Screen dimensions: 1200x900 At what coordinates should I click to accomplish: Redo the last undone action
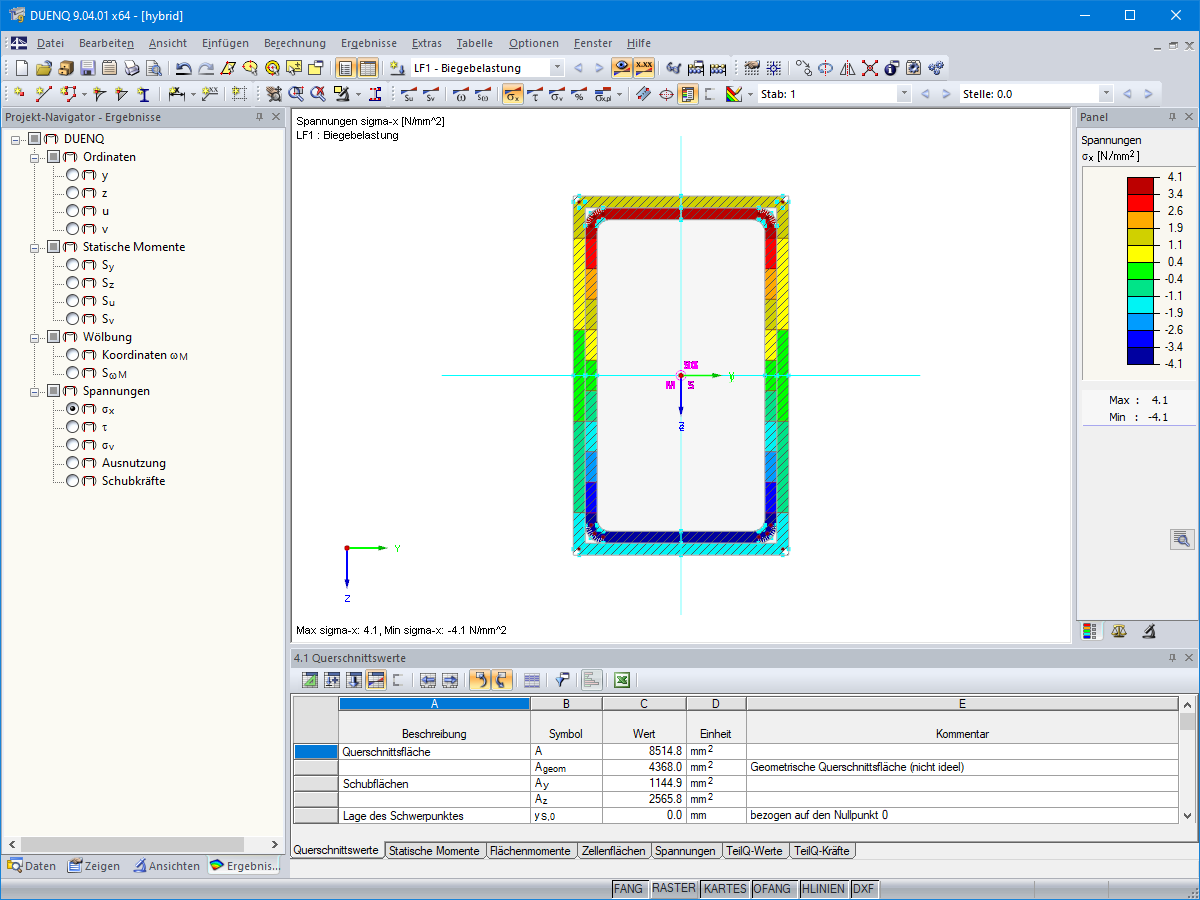click(x=205, y=68)
